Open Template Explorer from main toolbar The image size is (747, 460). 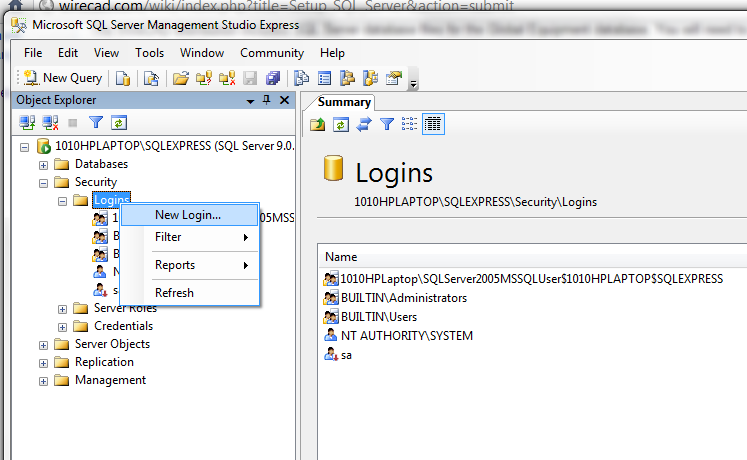pyautogui.click(x=371, y=78)
